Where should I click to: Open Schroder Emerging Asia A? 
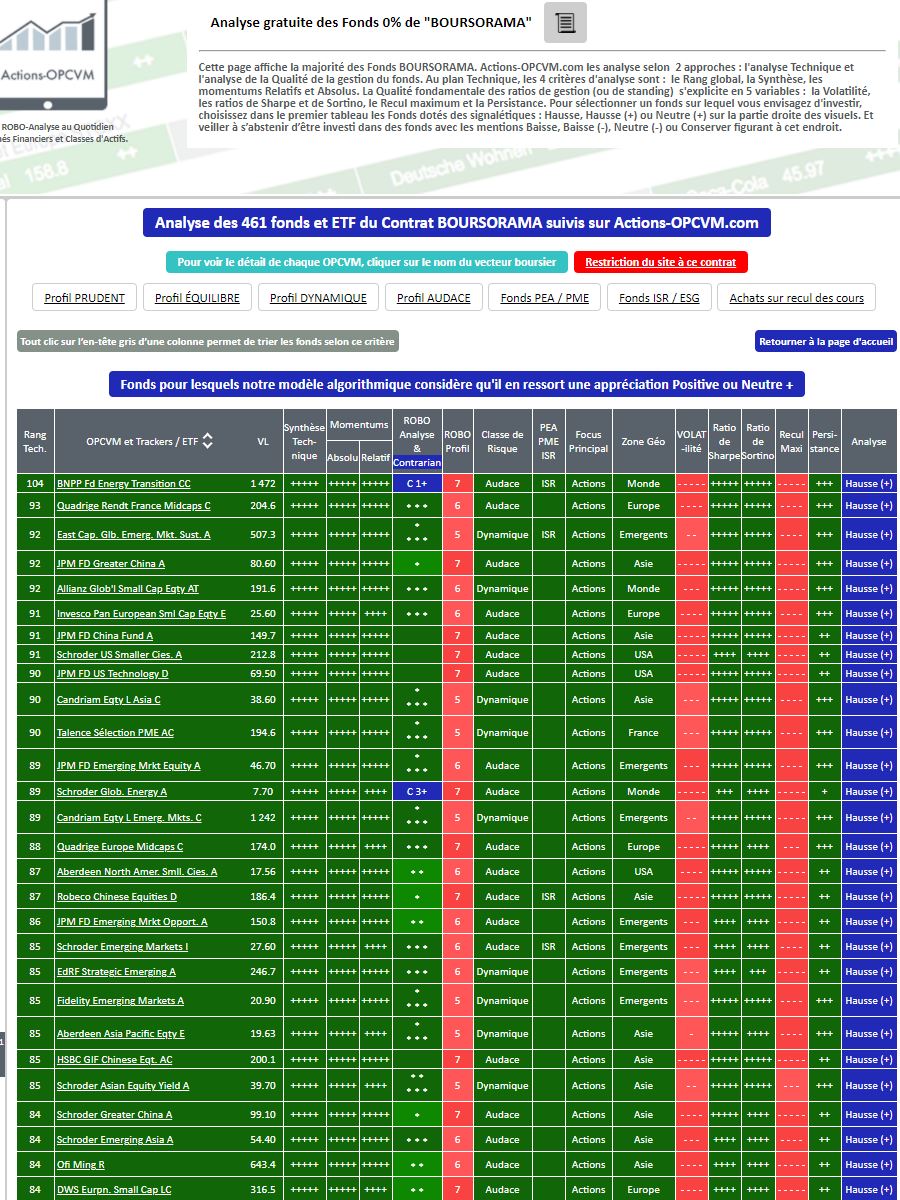click(x=115, y=1140)
